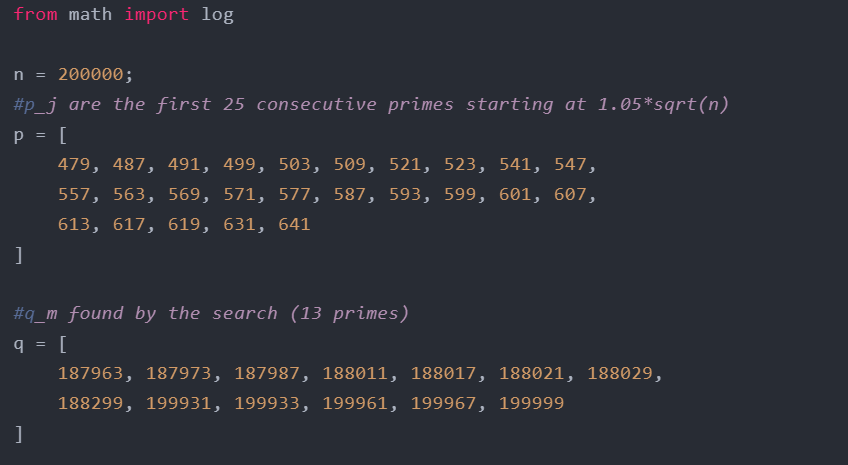Click the value 607 in list p

coord(576,195)
